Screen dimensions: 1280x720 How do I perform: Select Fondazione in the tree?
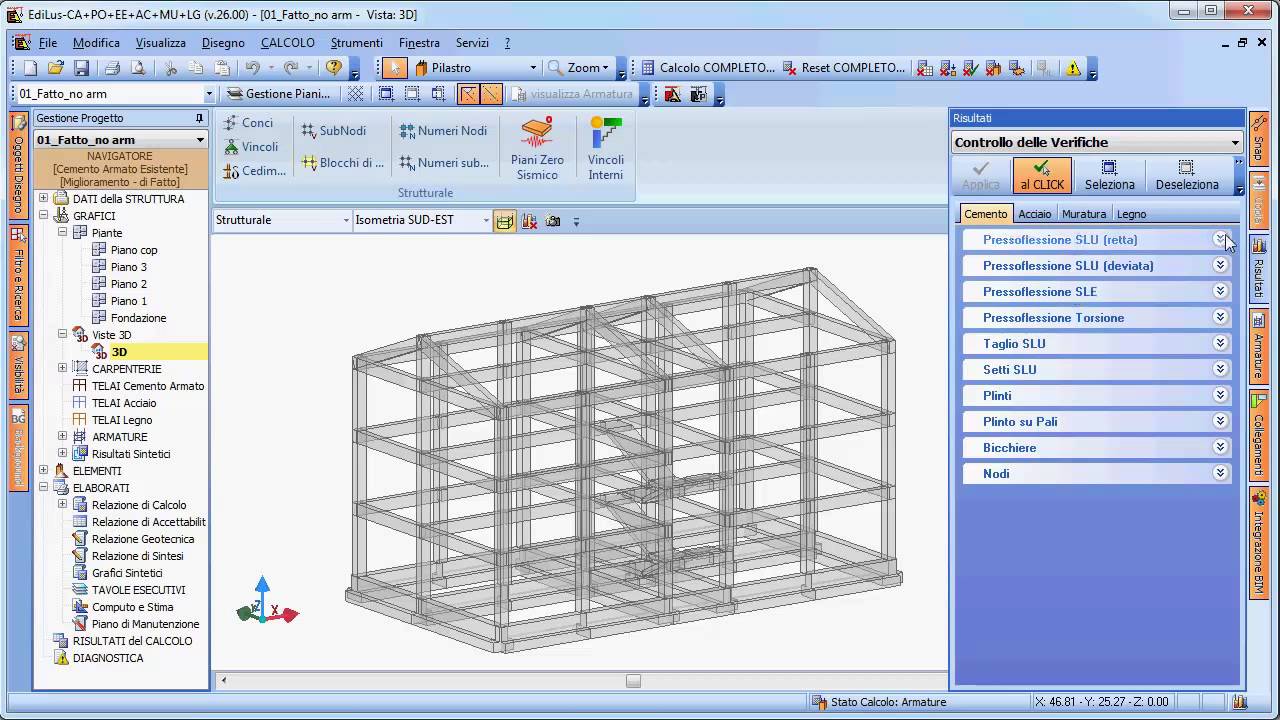138,318
